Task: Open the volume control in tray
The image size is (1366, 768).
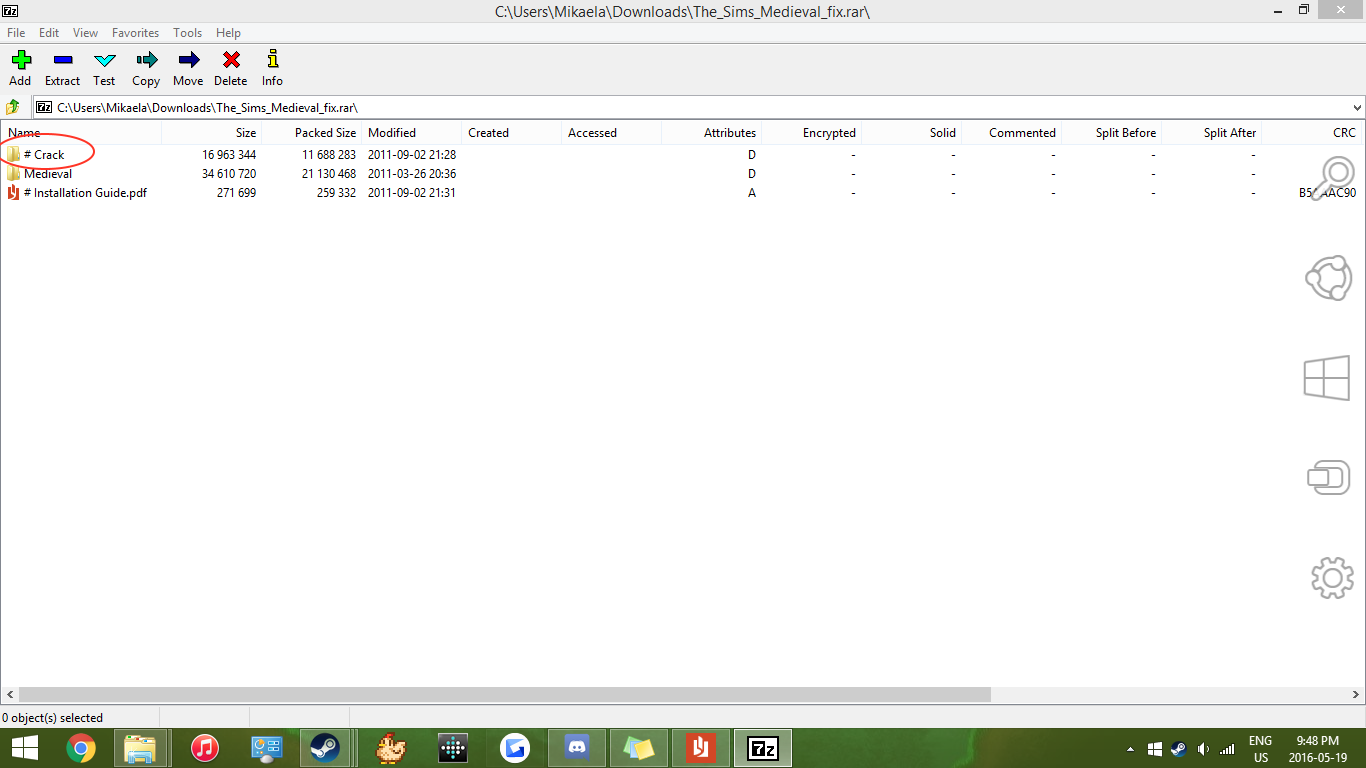Action: [x=1203, y=749]
